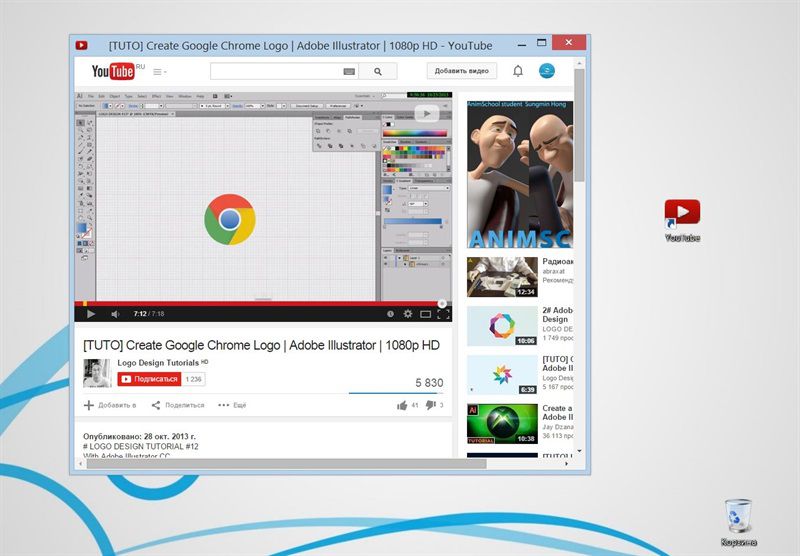This screenshot has height=556, width=800.
Task: Mute the video volume speaker icon
Action: pyautogui.click(x=115, y=314)
